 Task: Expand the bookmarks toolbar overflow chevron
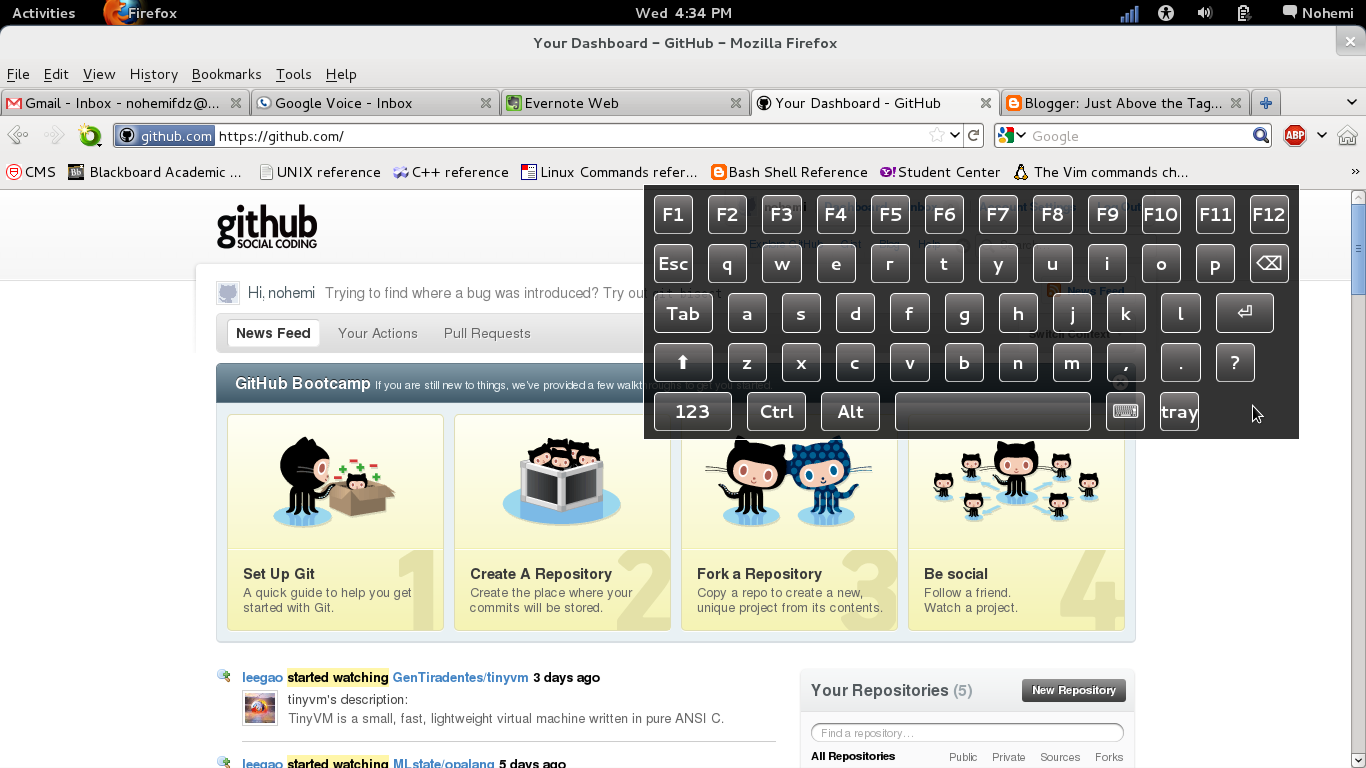tap(1356, 172)
